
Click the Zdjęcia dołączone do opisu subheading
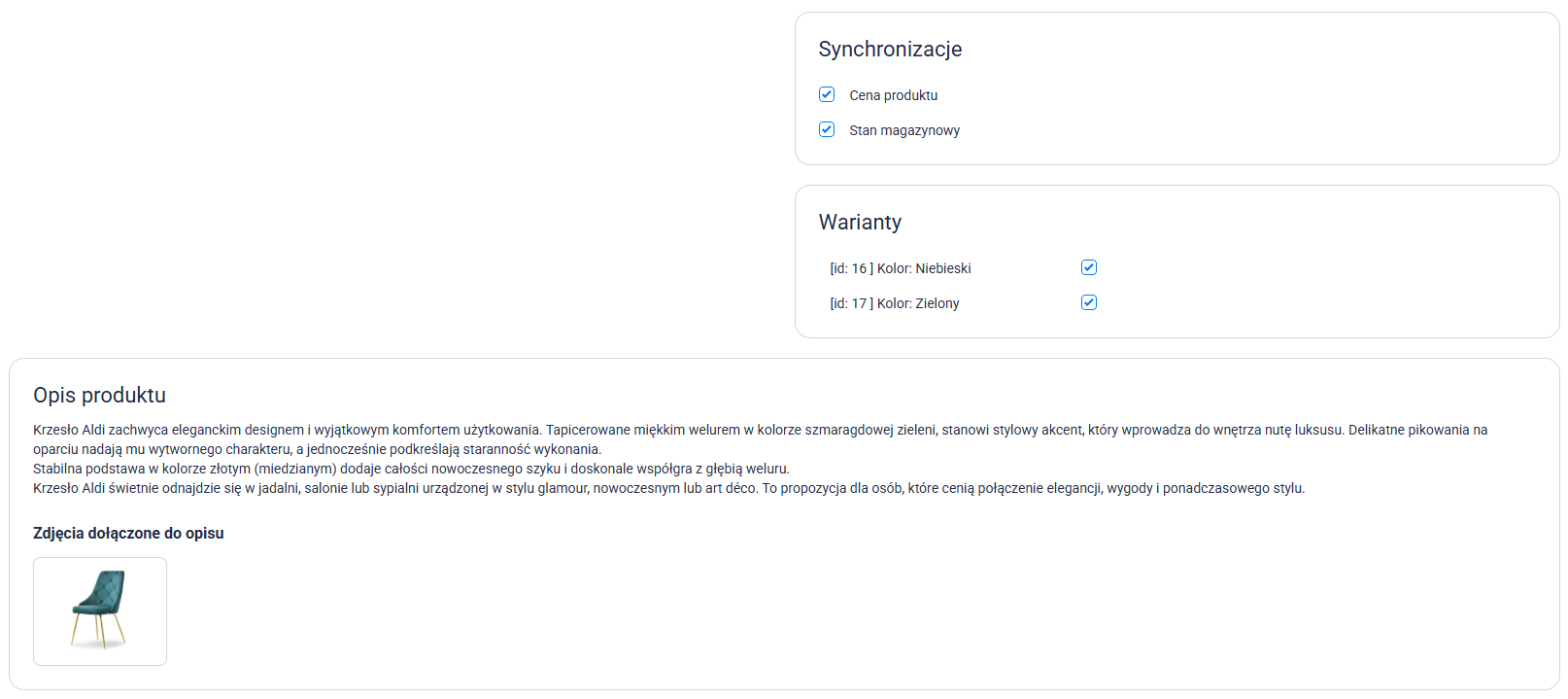click(x=128, y=533)
